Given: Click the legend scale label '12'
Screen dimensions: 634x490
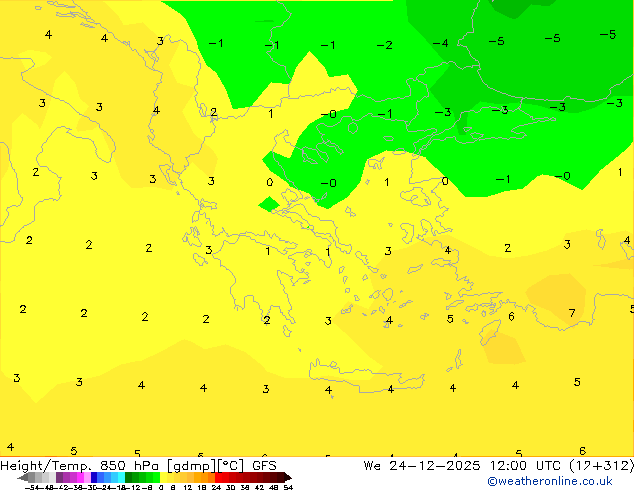Looking at the screenshot, I should (x=188, y=487).
